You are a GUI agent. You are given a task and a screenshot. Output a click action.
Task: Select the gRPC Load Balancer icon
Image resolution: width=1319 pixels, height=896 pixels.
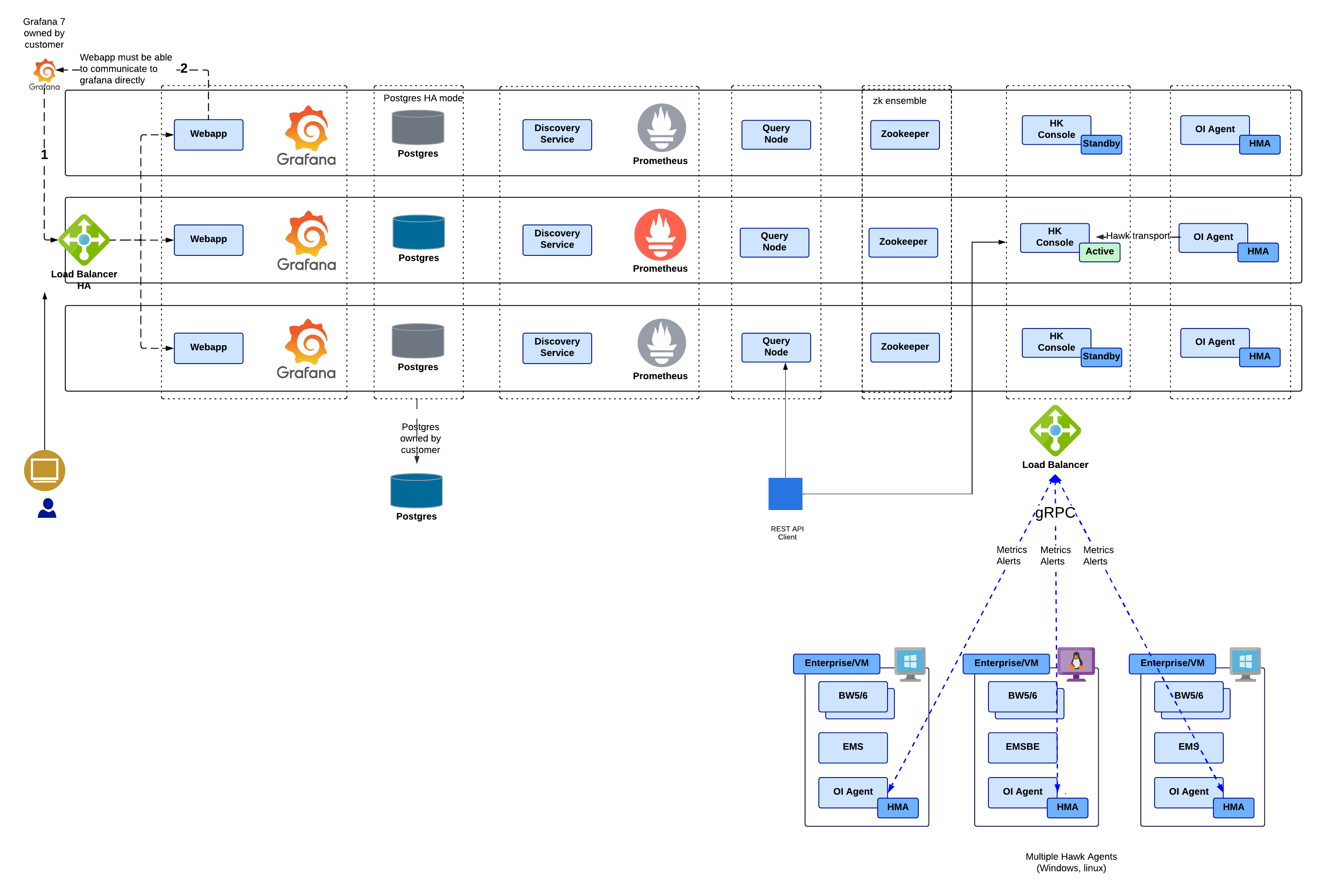1055,431
